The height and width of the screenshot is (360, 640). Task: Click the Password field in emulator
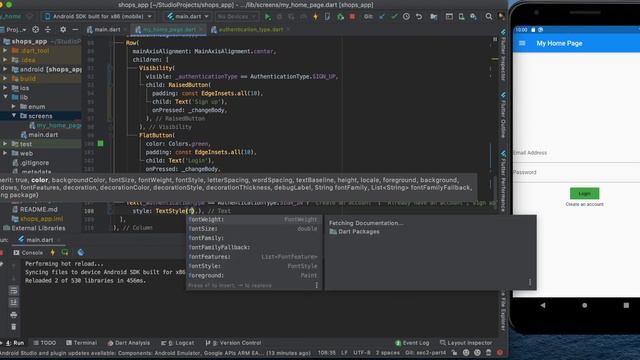point(576,172)
